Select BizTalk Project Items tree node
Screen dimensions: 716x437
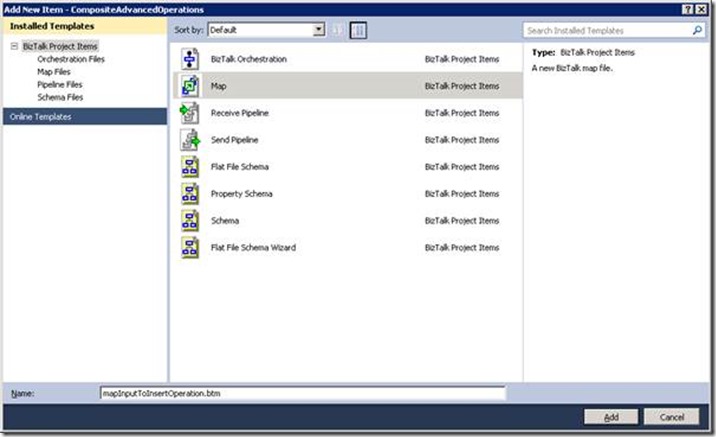[60, 46]
